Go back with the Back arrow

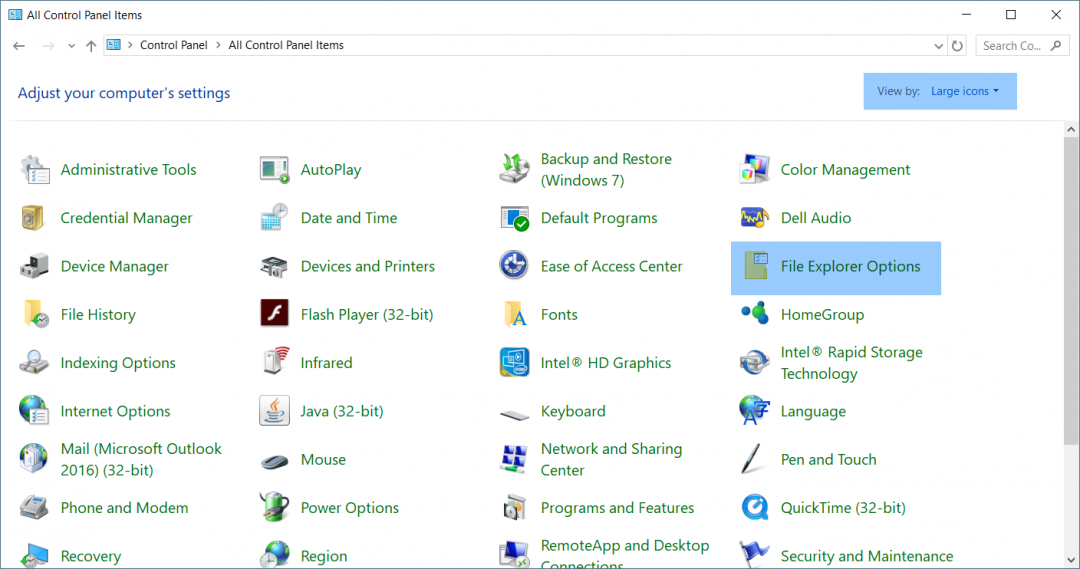[x=19, y=46]
